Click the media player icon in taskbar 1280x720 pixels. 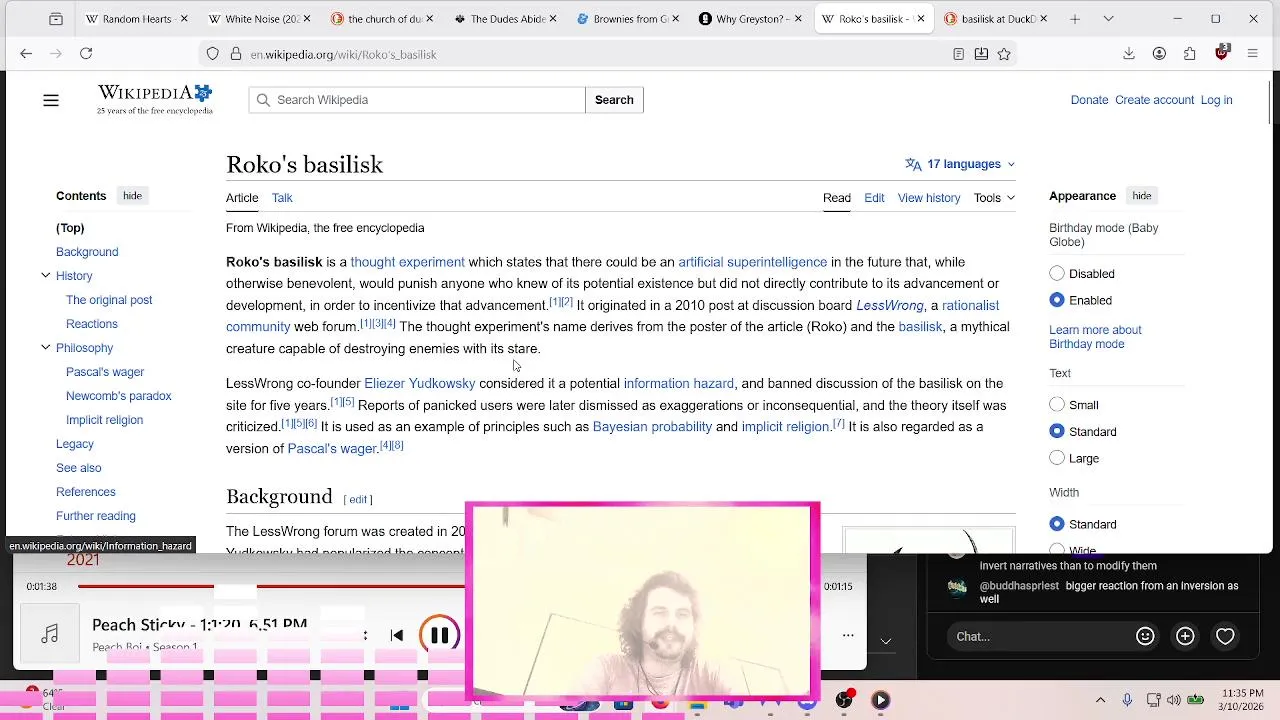[x=880, y=700]
